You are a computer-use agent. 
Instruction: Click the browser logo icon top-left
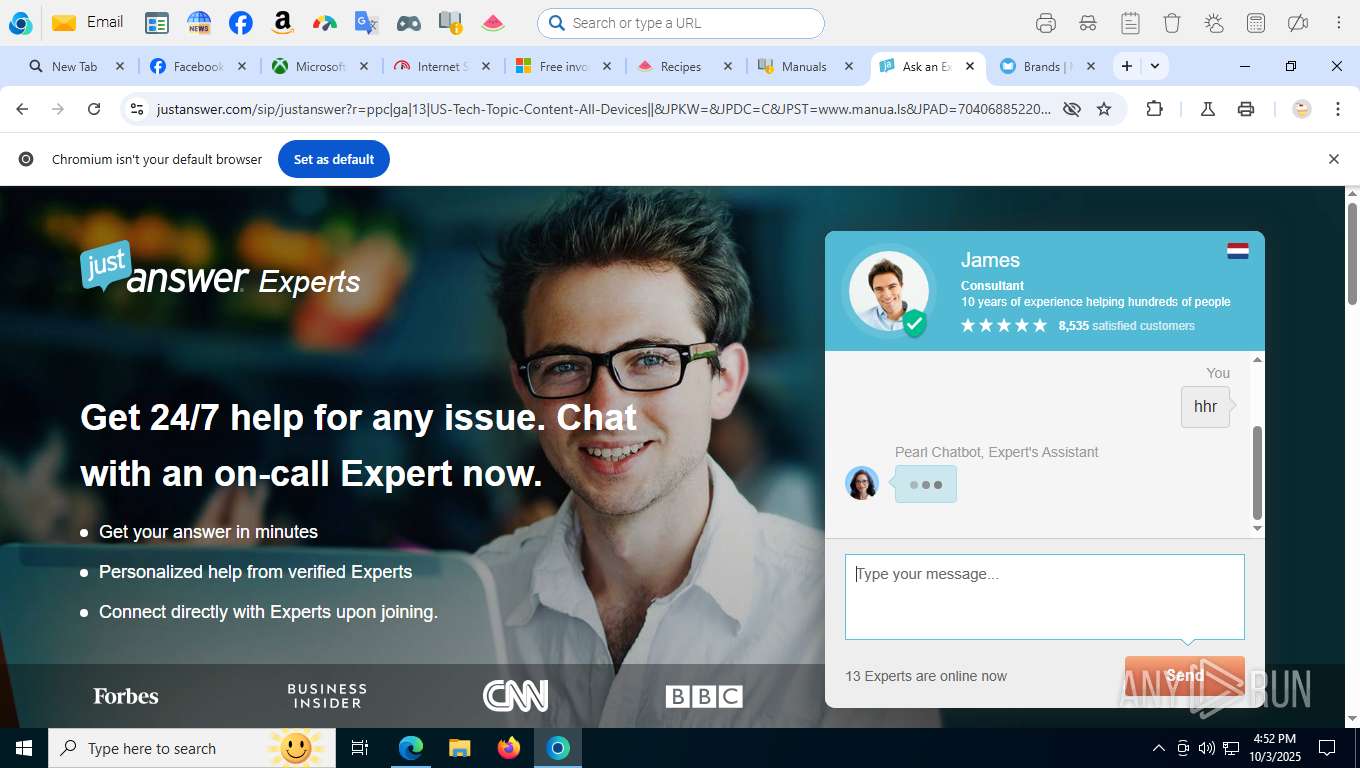(20, 23)
